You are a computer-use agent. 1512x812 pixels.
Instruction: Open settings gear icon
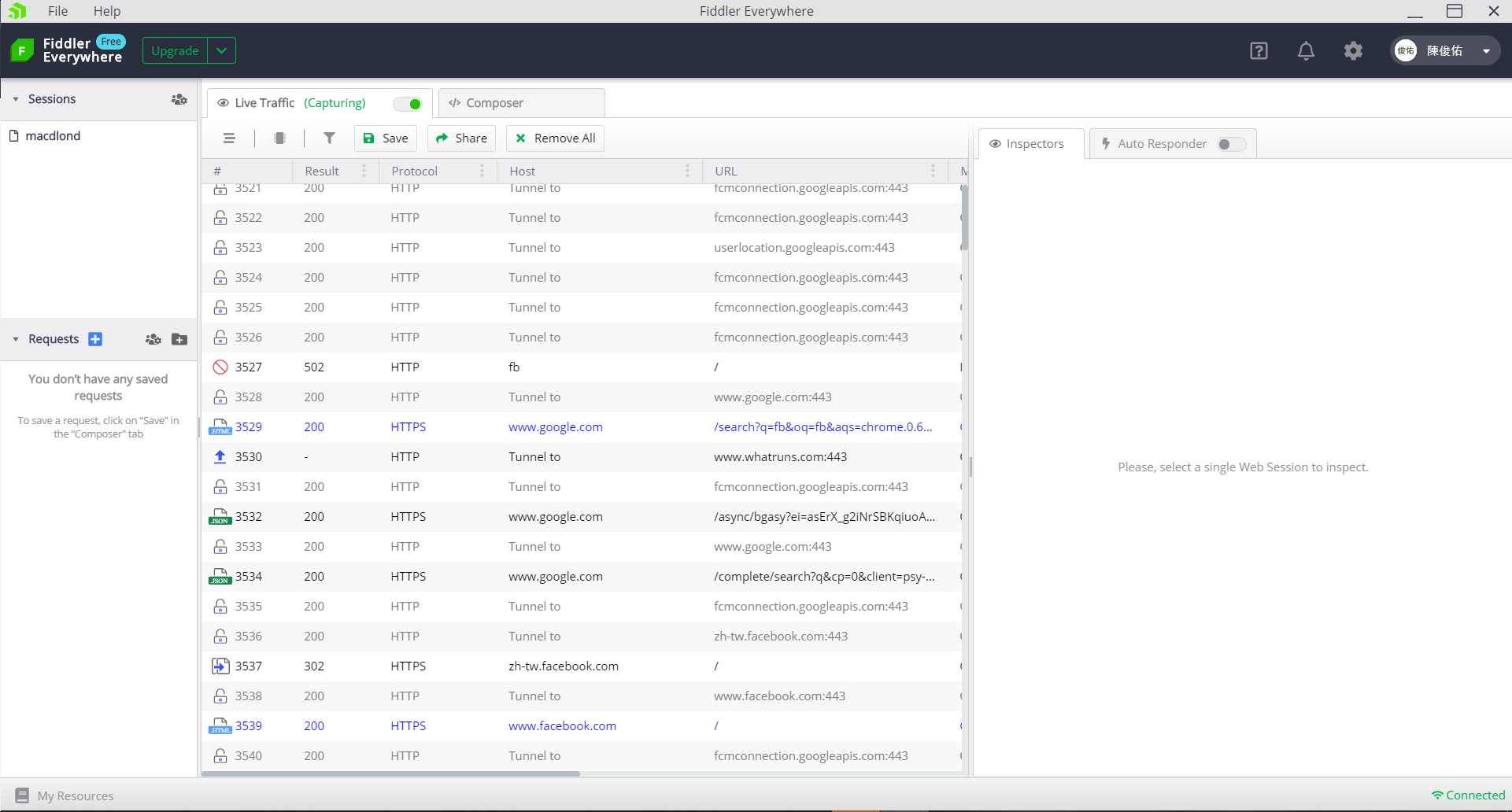1353,51
